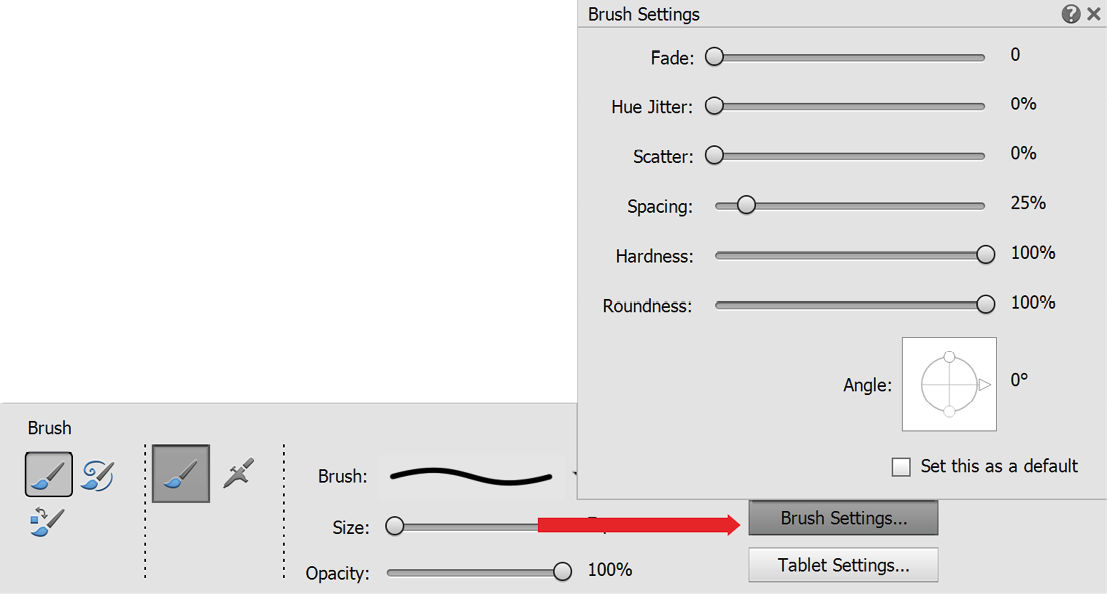Check Set this as a default

[901, 467]
